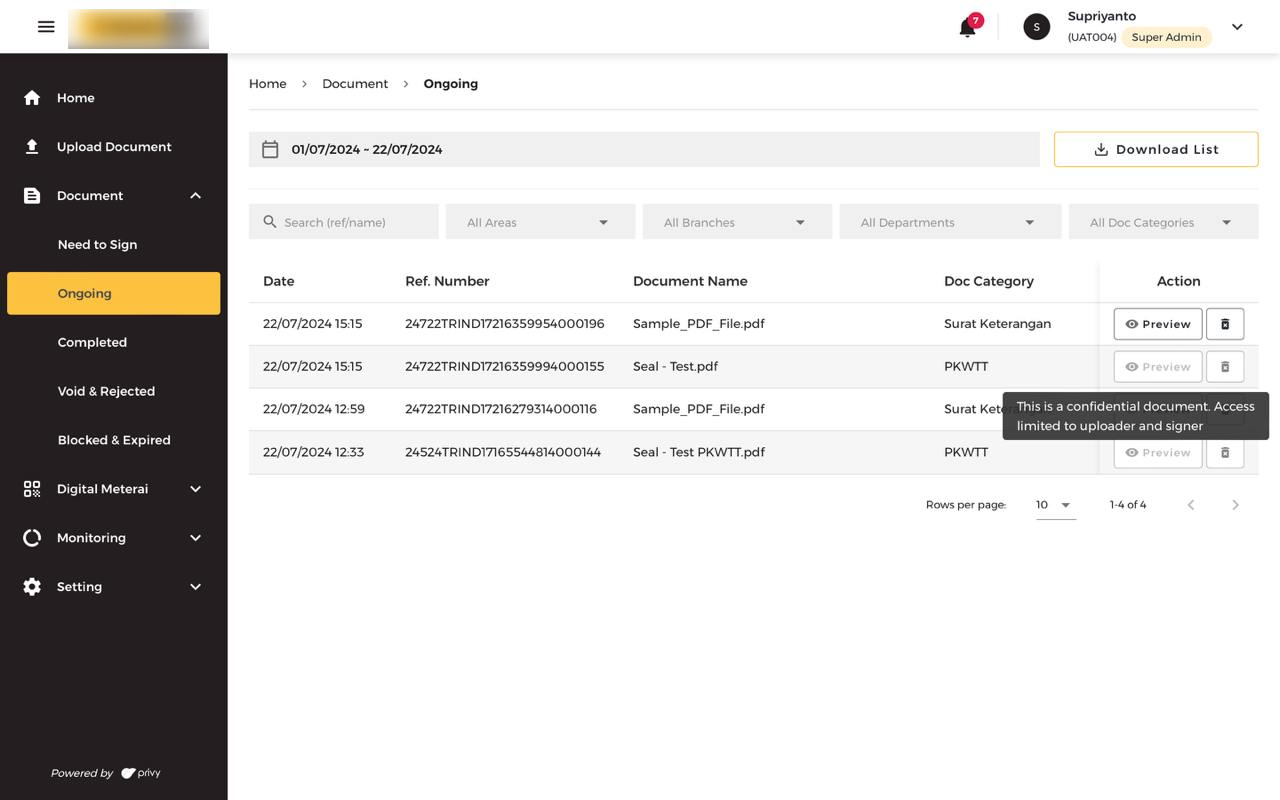Expand the Supriyanto account dropdown chevron
The width and height of the screenshot is (1280, 800).
pyautogui.click(x=1237, y=27)
